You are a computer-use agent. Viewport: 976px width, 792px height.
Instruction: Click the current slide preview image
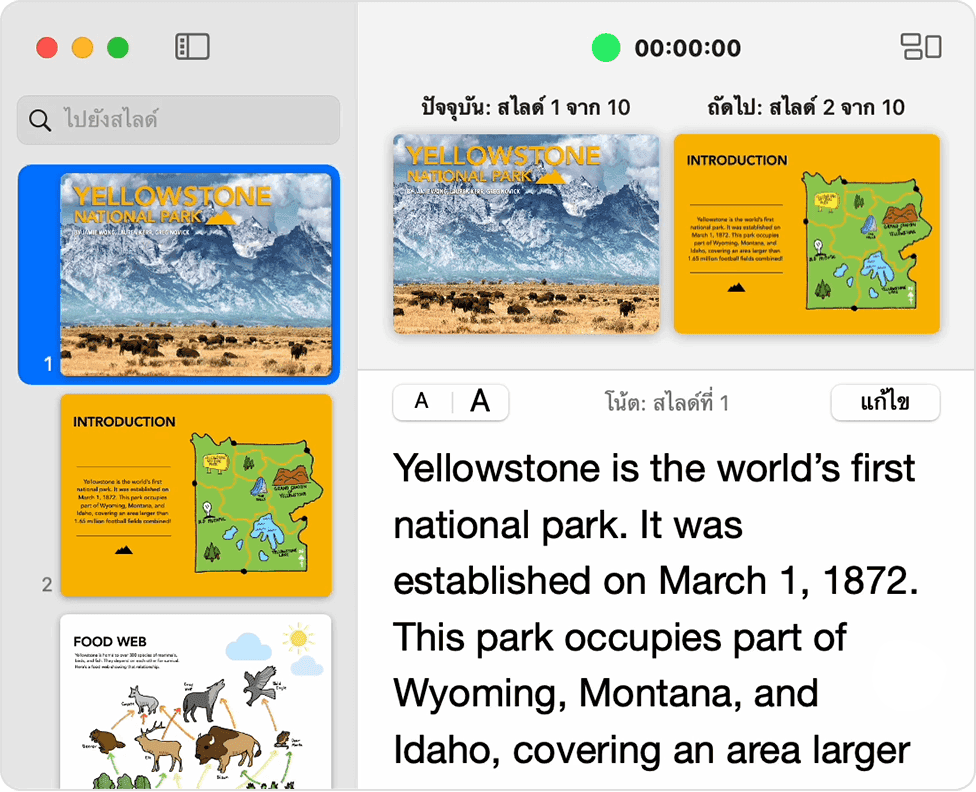pos(526,234)
